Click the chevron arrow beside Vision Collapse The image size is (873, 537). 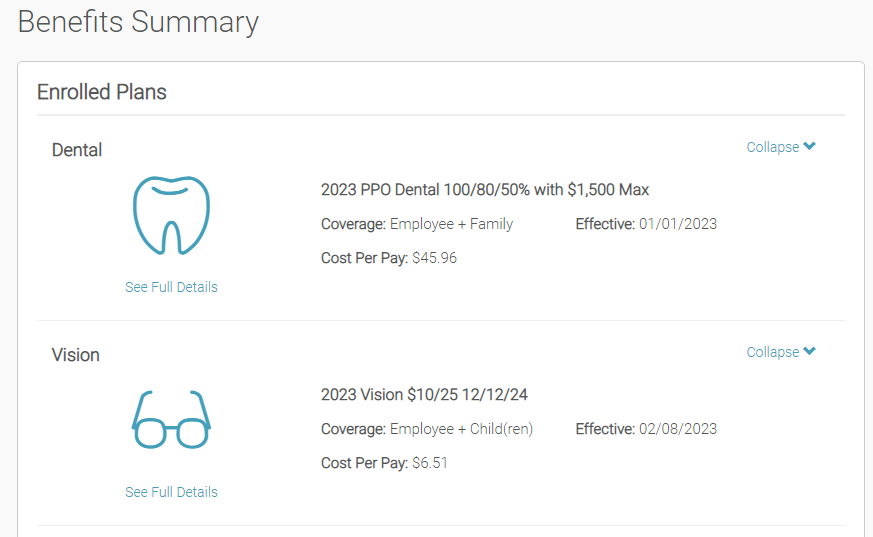[810, 351]
